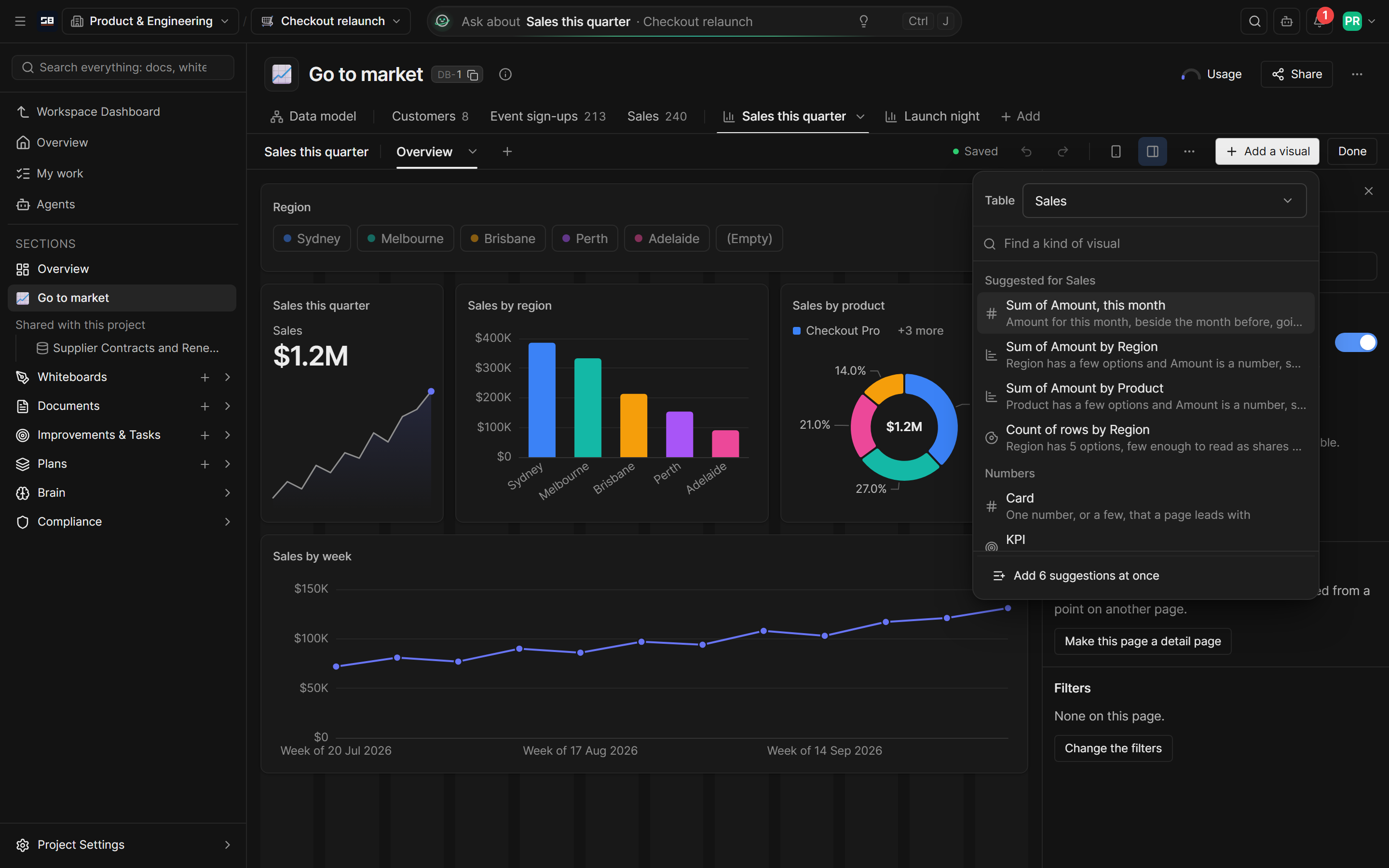Add a new page with plus icon

[x=507, y=151]
